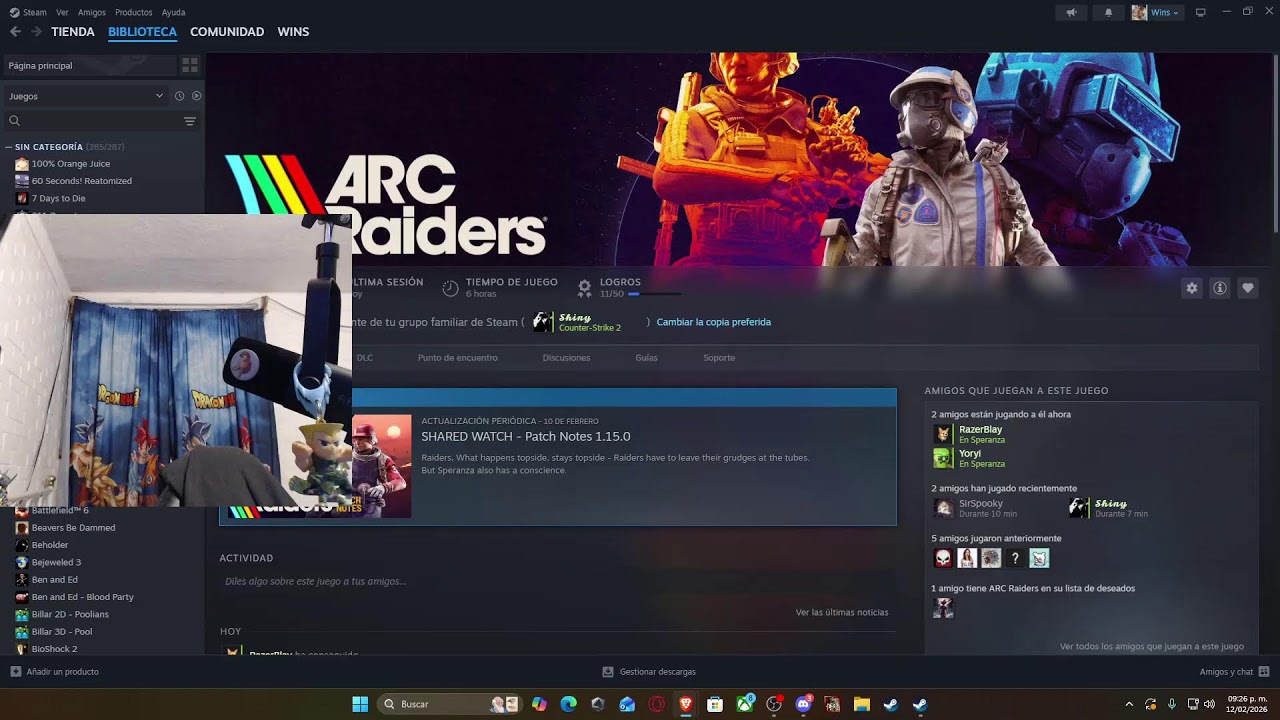Open ARC Raiders settings gear
1280x720 pixels.
pyautogui.click(x=1192, y=288)
